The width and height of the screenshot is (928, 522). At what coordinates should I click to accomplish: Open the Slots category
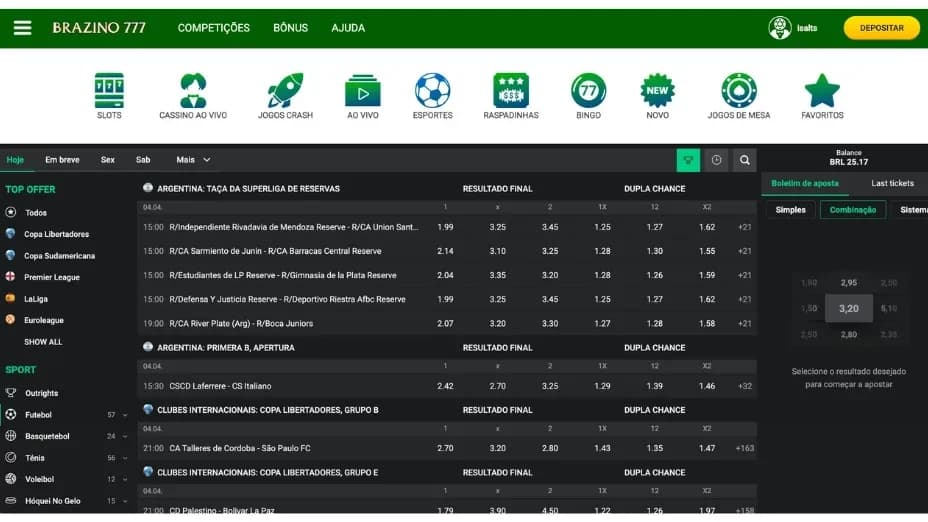tap(109, 96)
